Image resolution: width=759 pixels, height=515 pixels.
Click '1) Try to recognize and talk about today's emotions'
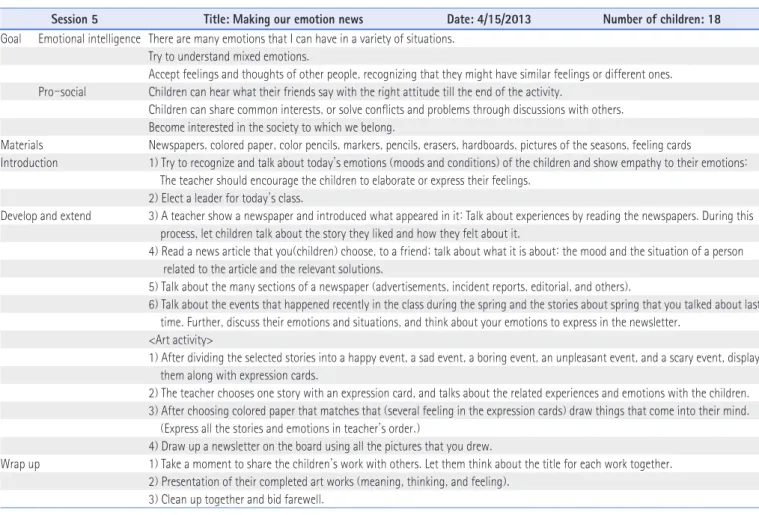pos(448,163)
